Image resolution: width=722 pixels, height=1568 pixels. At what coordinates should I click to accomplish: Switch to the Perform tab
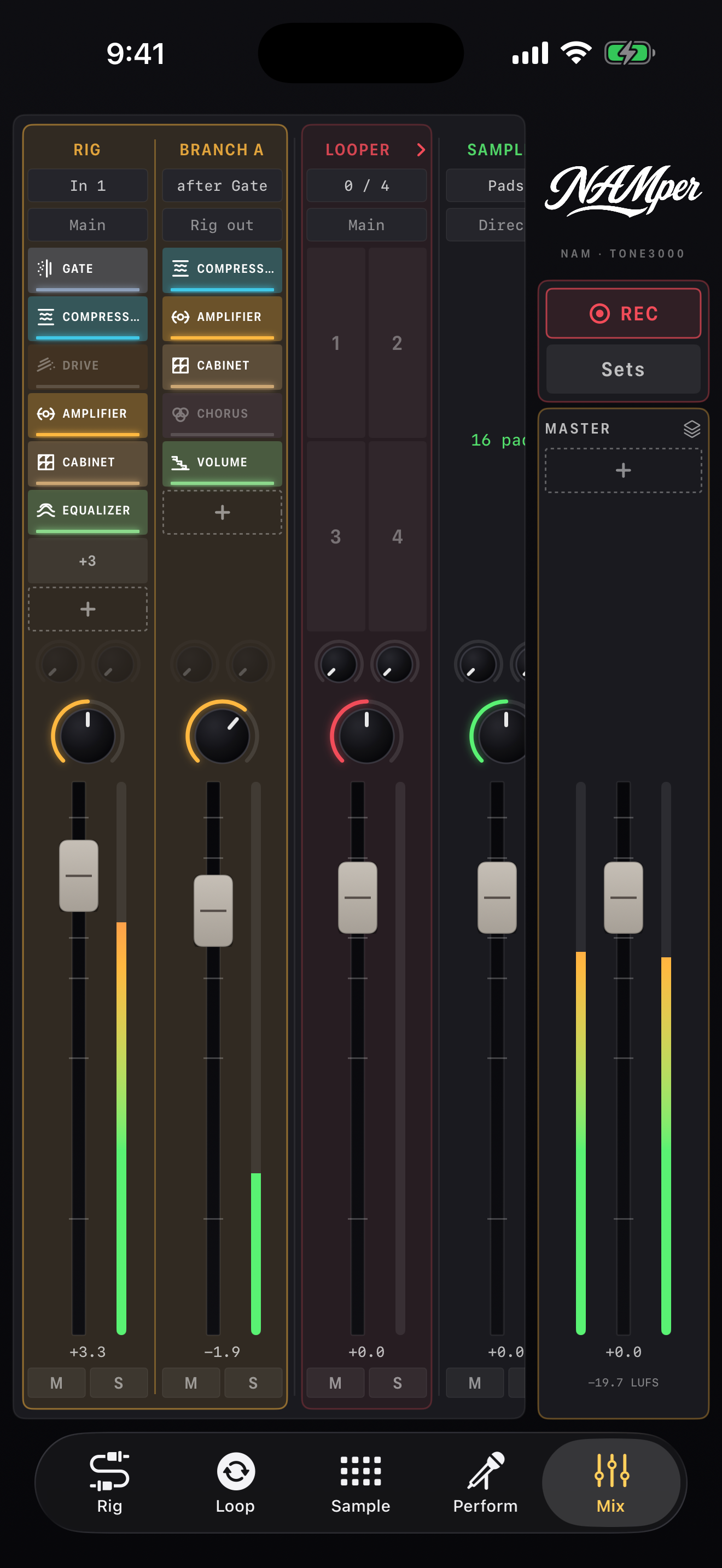click(486, 1483)
